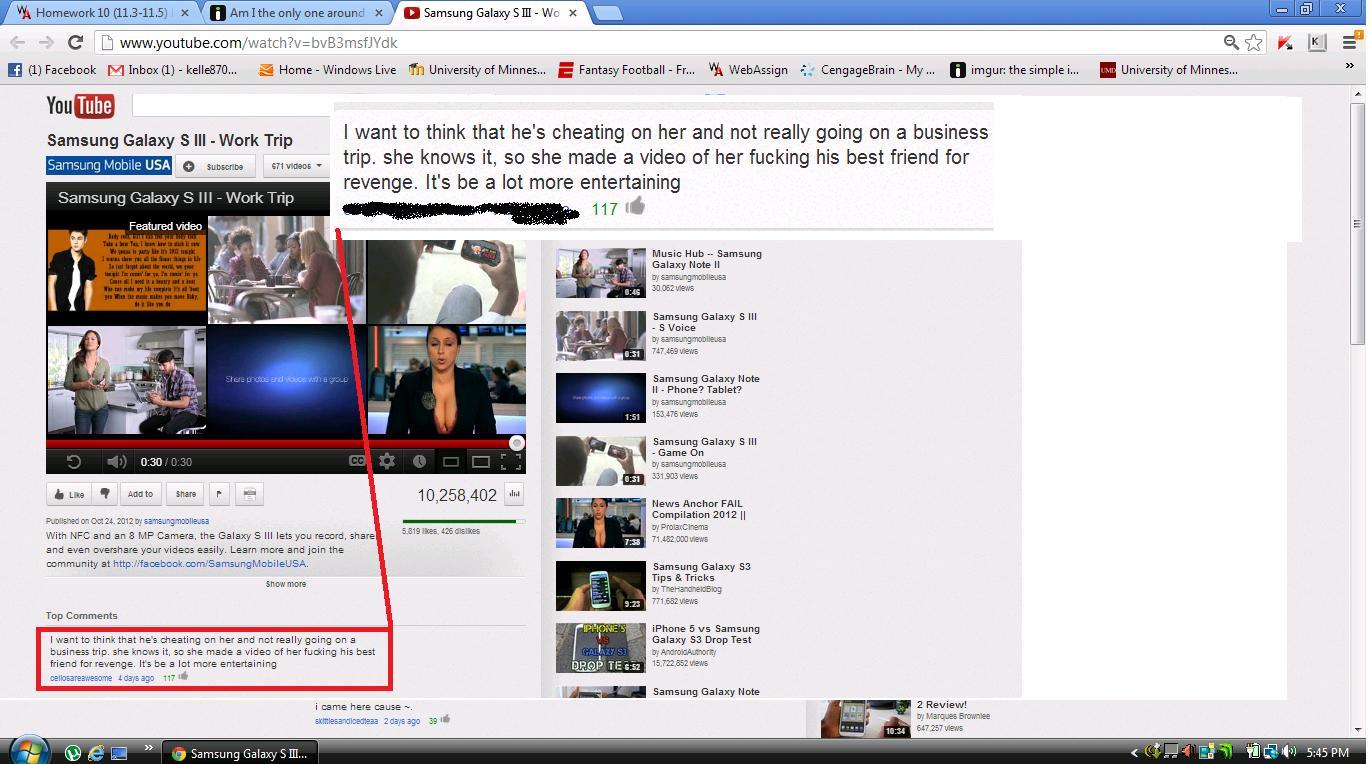
Task: Click the samsungmobileusa uploader link
Action: [x=177, y=521]
